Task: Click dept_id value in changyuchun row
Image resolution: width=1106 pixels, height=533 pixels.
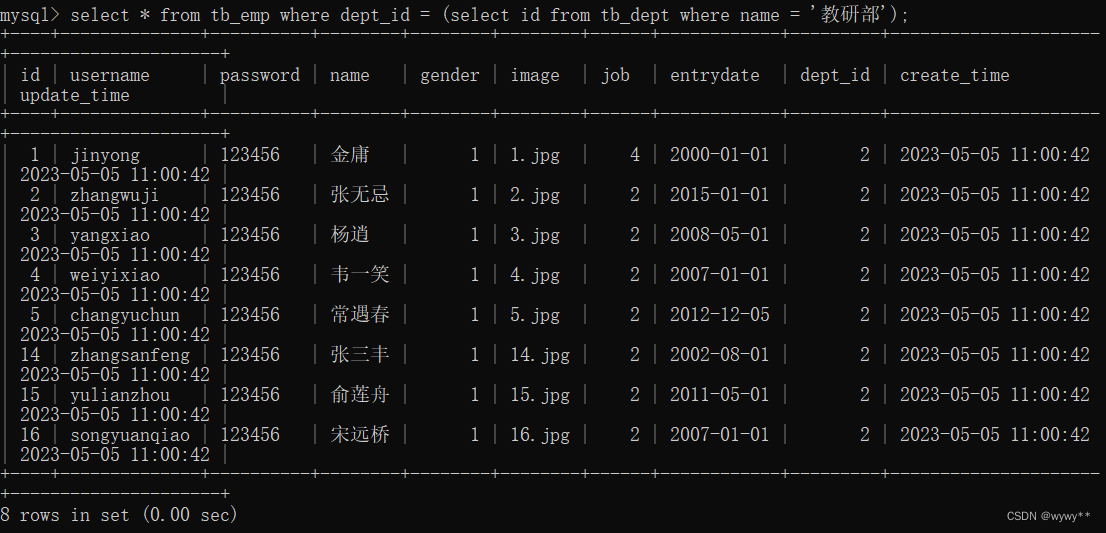Action: coord(865,314)
